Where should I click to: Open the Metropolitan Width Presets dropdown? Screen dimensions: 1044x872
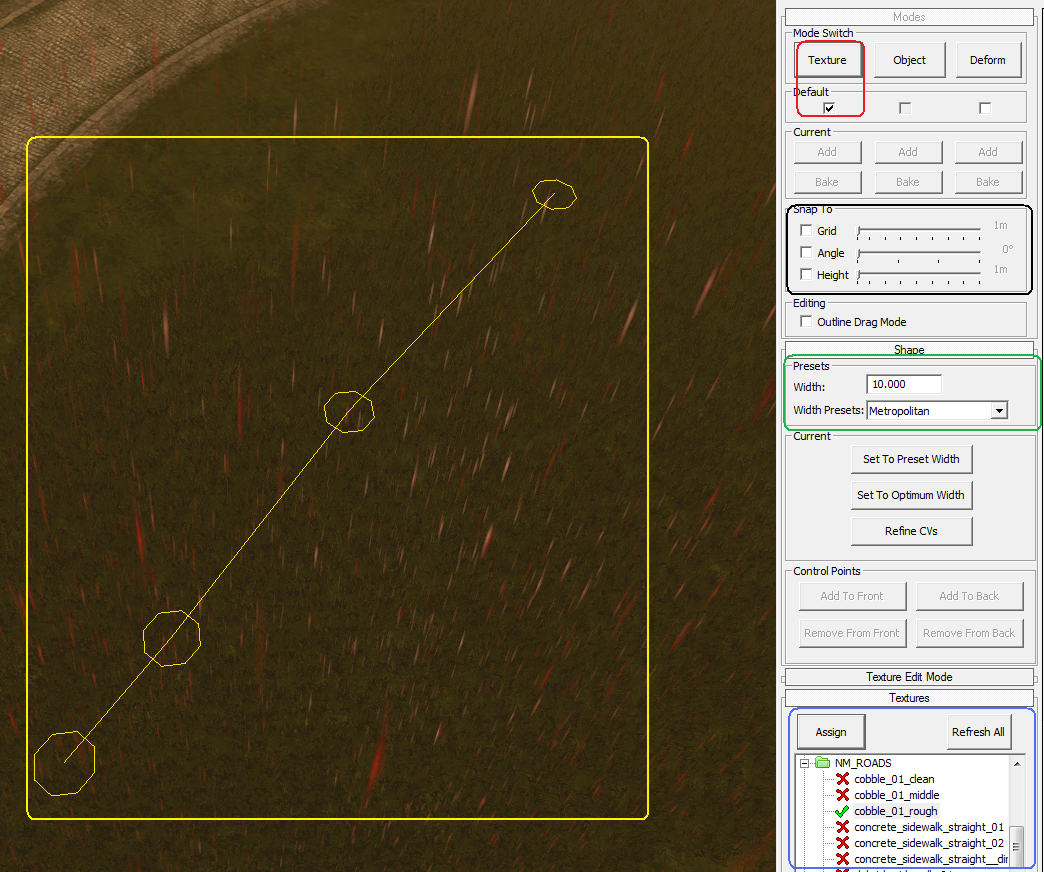click(999, 410)
